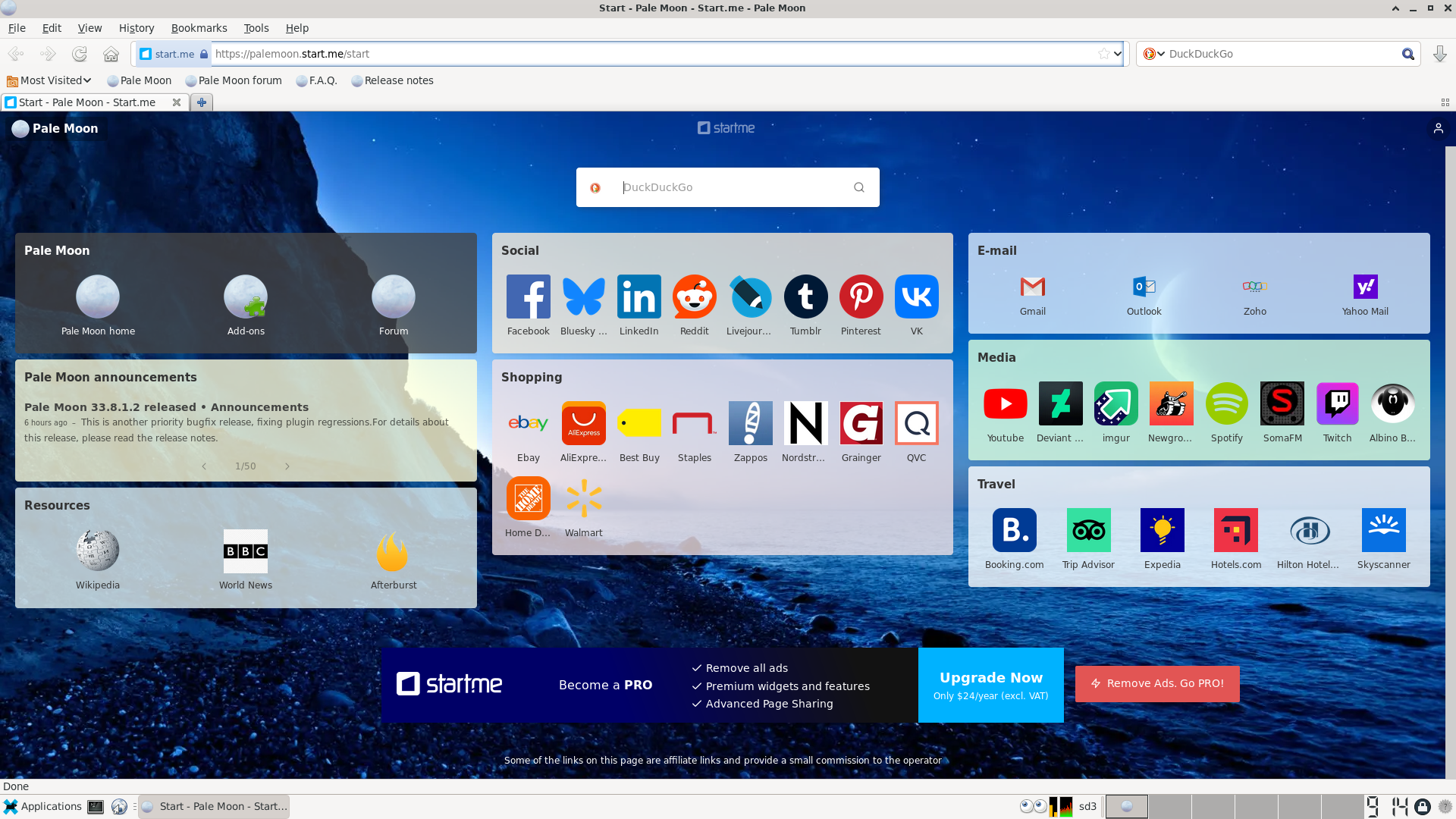This screenshot has width=1456, height=819.
Task: Reload the page with the refresh button
Action: (79, 54)
